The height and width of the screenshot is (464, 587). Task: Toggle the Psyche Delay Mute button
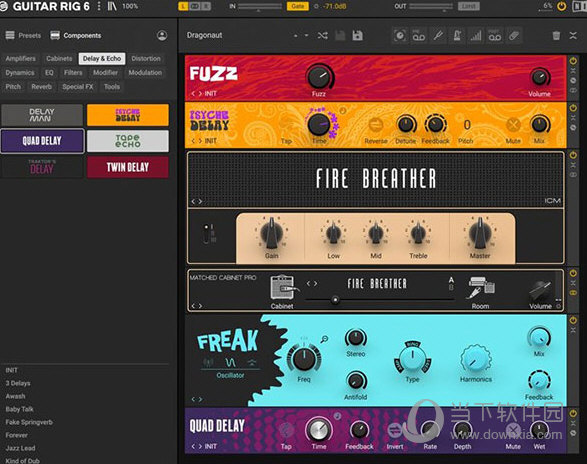513,125
